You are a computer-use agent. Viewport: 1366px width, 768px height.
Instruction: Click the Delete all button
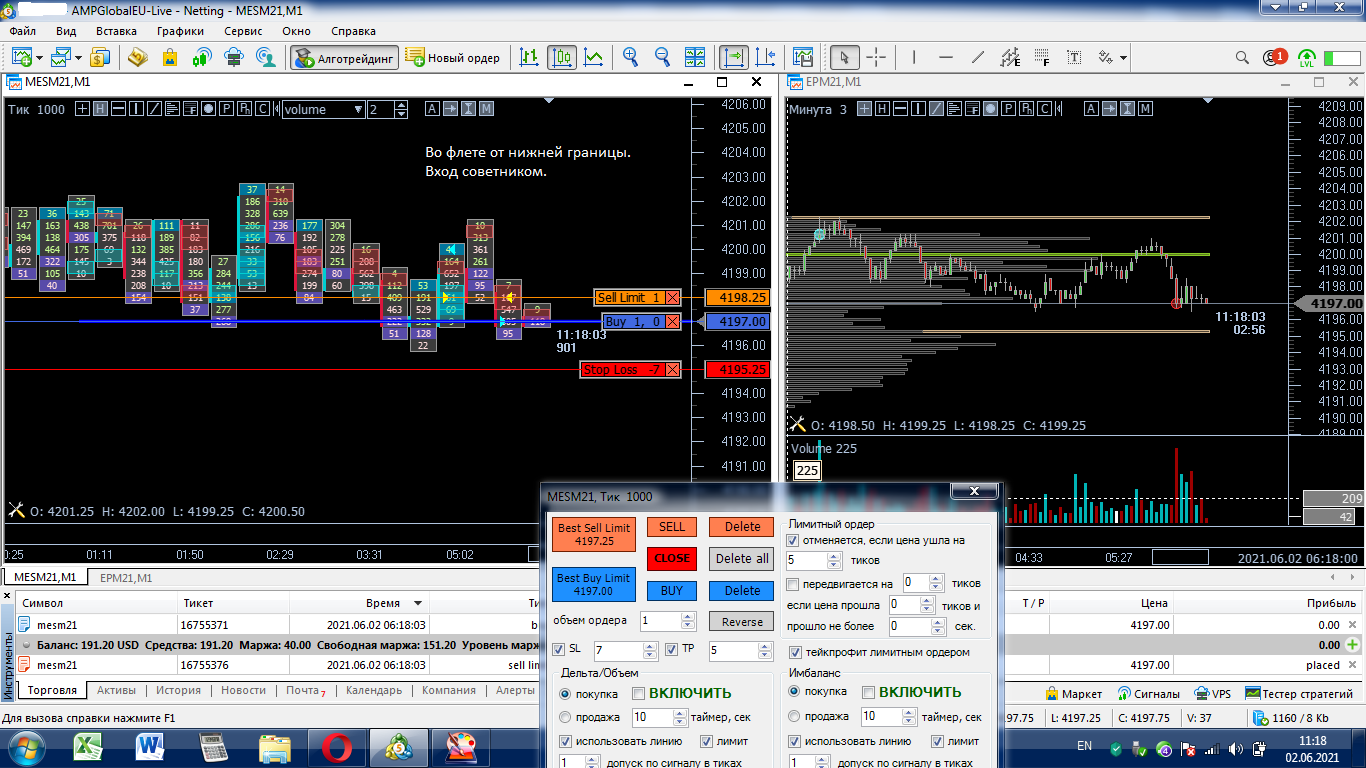[x=742, y=558]
